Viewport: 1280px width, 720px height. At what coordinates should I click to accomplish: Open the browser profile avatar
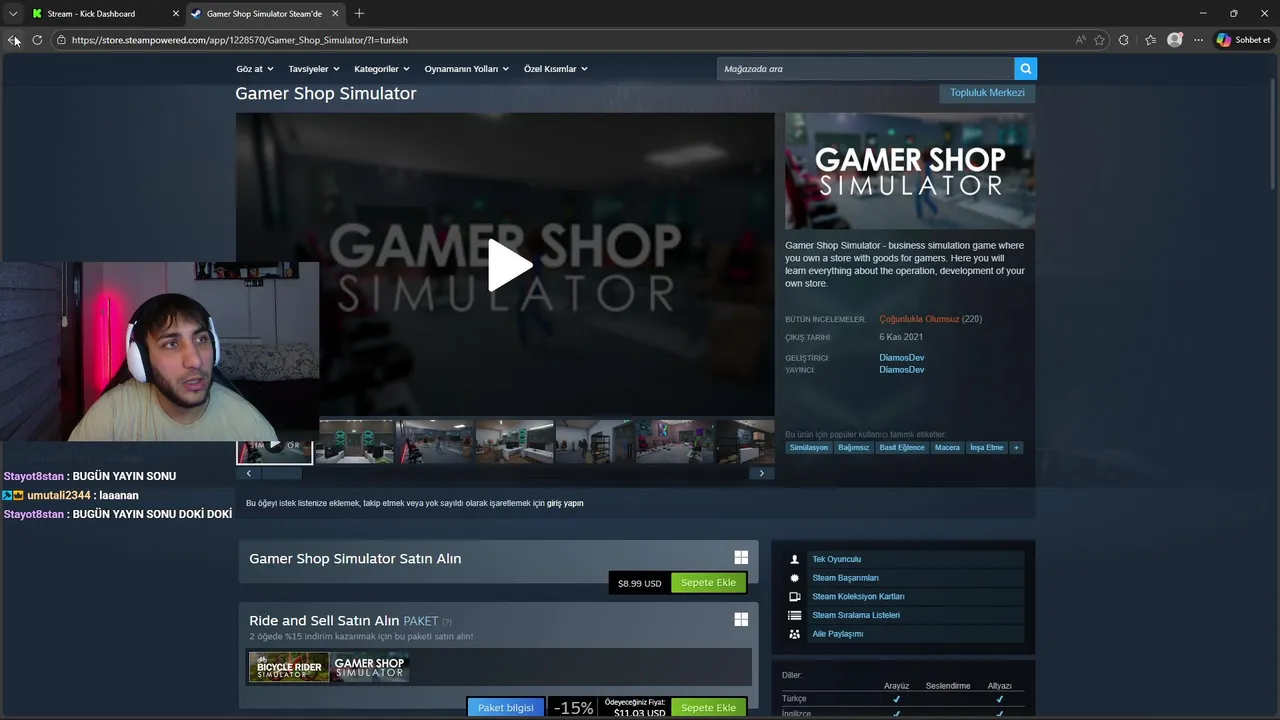[1175, 40]
